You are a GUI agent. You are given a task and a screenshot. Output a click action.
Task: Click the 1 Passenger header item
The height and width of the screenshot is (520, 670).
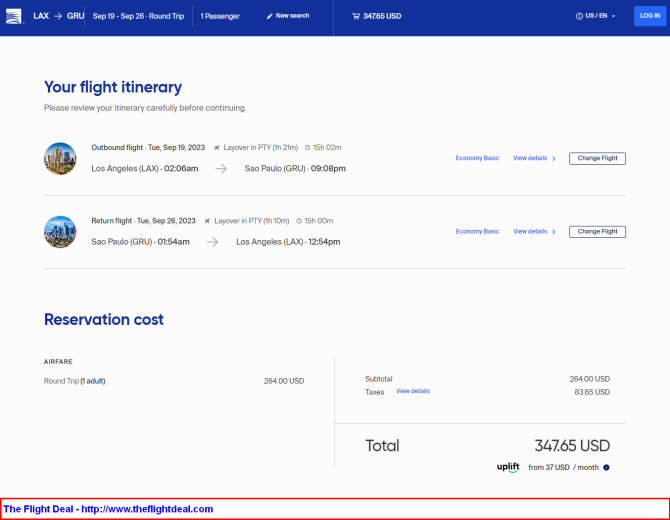coord(220,16)
